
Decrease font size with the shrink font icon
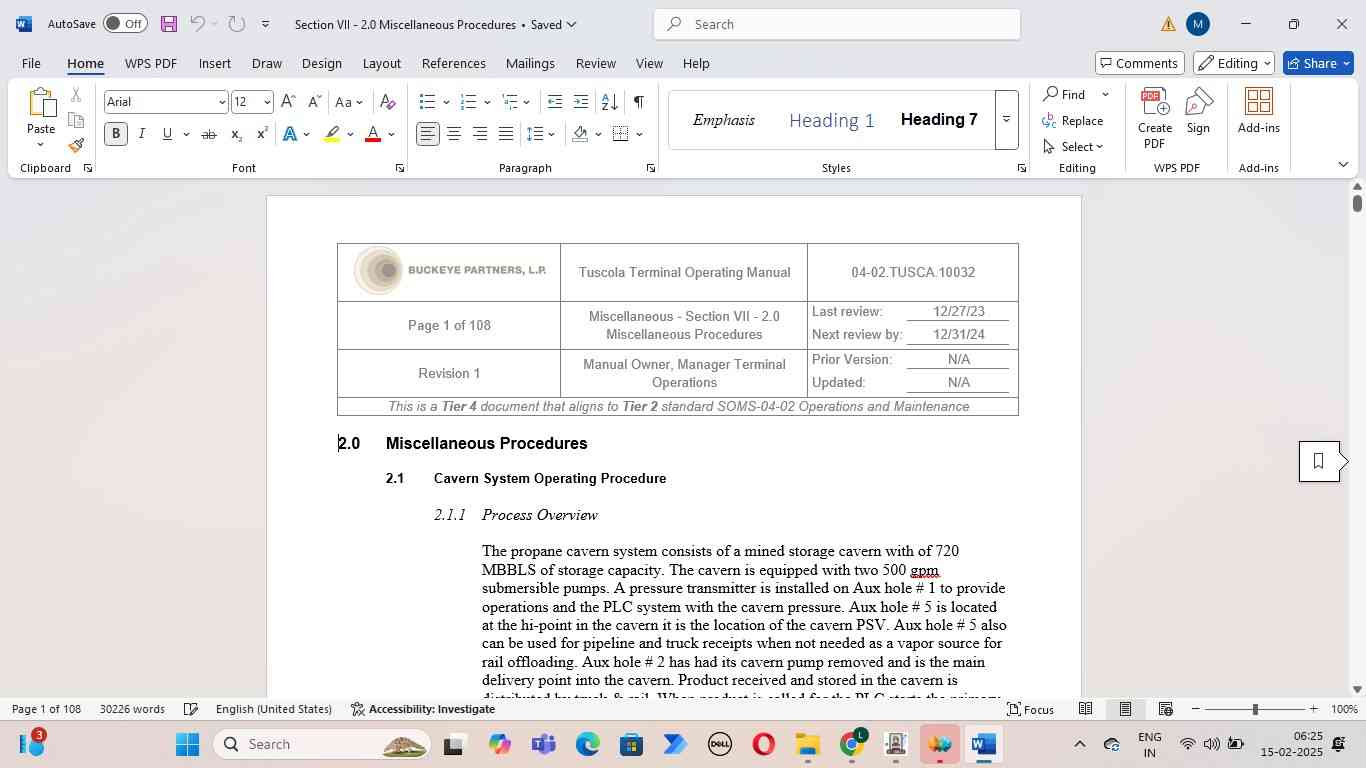(x=314, y=102)
